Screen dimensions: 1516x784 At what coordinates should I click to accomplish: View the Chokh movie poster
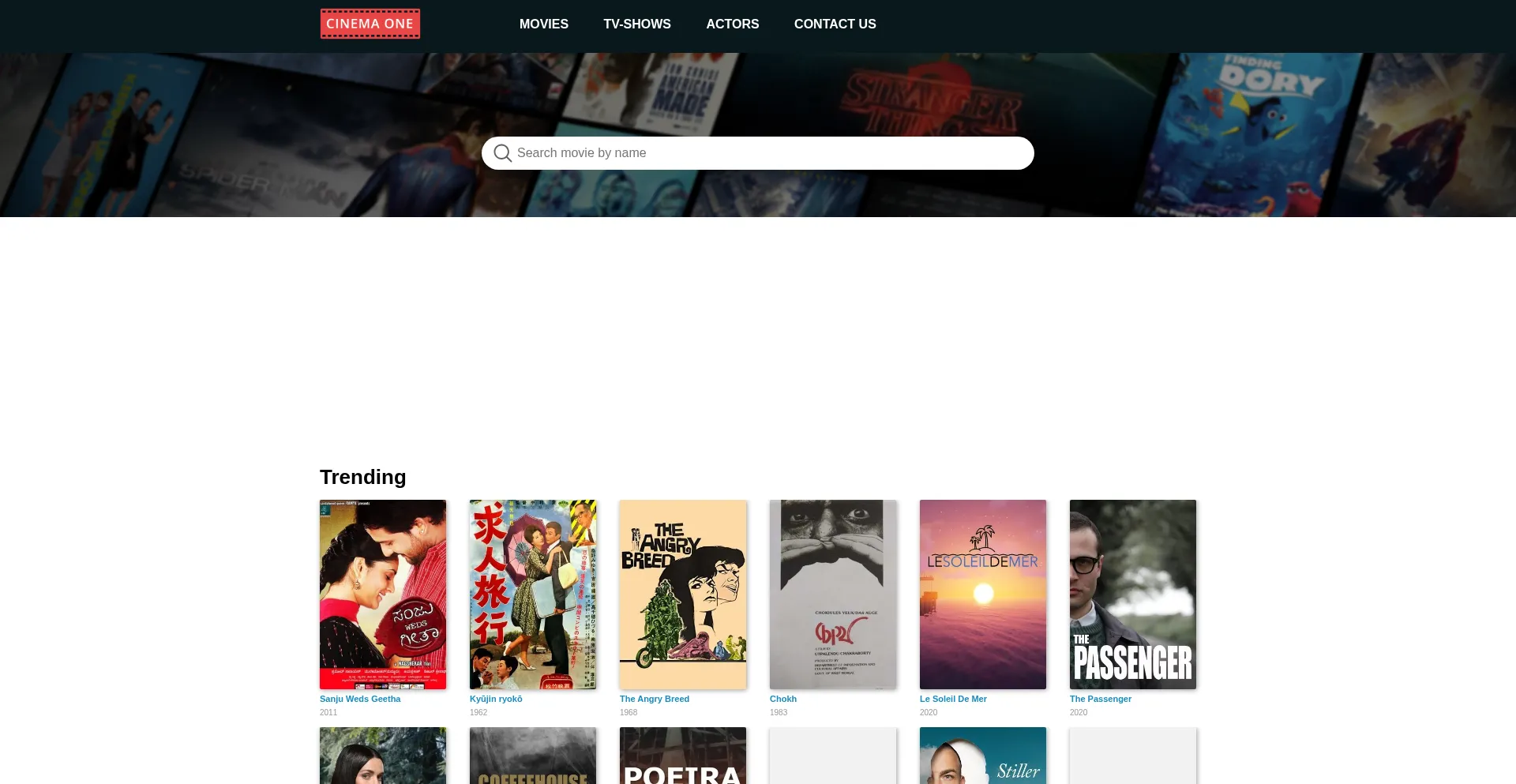(x=832, y=594)
